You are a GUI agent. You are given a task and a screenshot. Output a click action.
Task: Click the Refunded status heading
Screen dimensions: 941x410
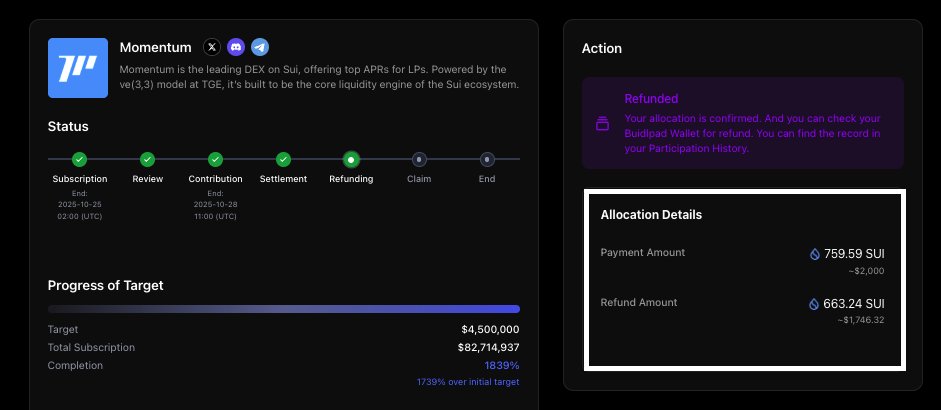tap(651, 99)
